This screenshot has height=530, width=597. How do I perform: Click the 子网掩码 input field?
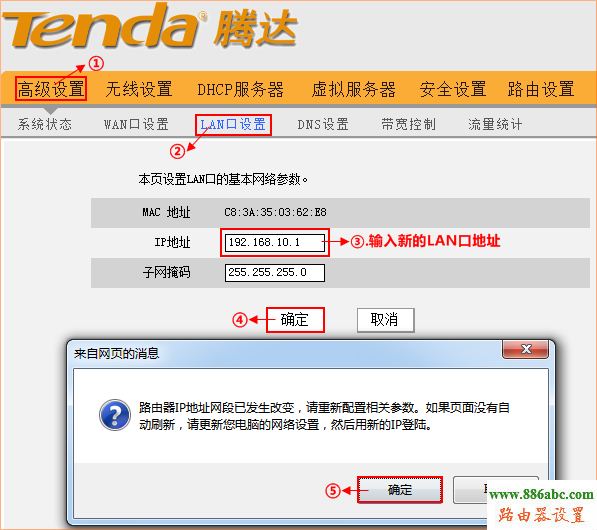click(x=275, y=273)
